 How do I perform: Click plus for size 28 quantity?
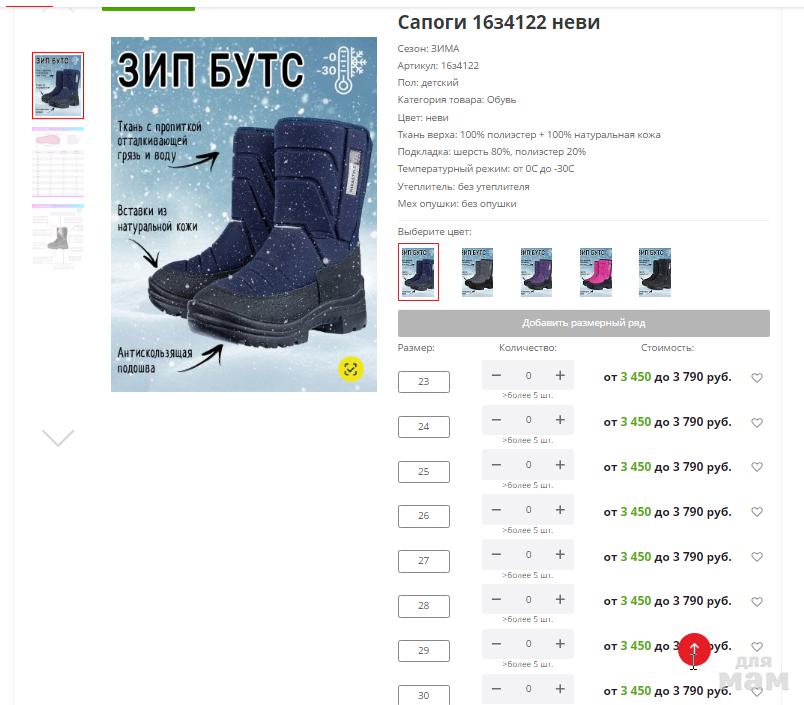(560, 599)
